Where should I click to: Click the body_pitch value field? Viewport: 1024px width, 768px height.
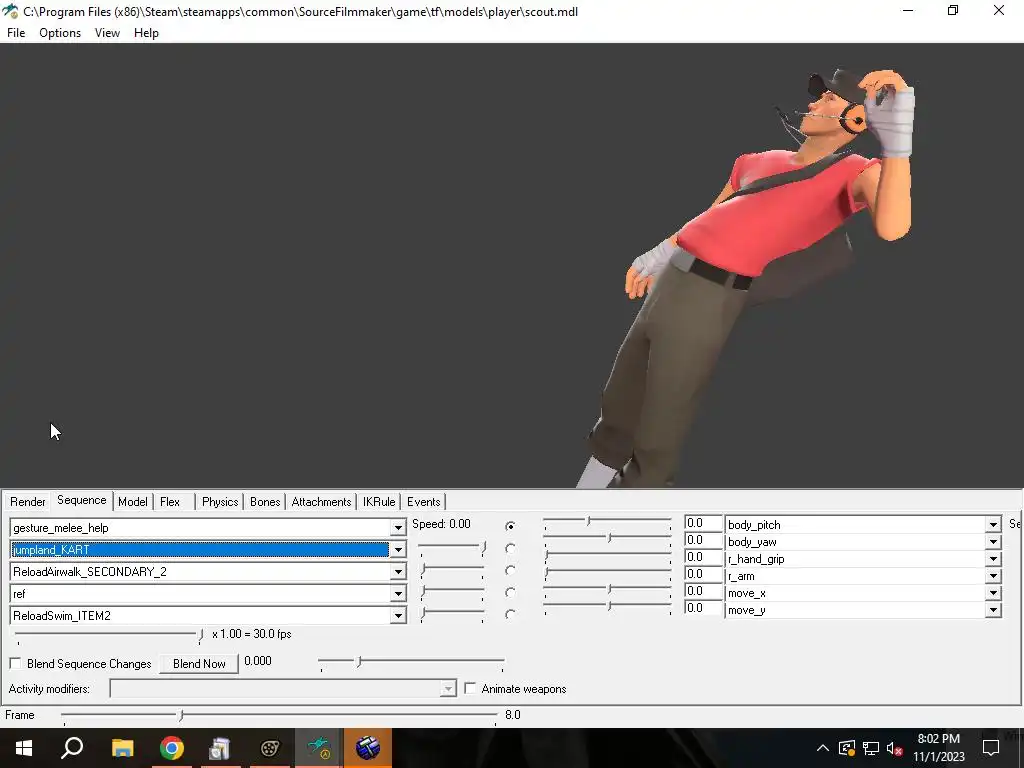point(703,523)
